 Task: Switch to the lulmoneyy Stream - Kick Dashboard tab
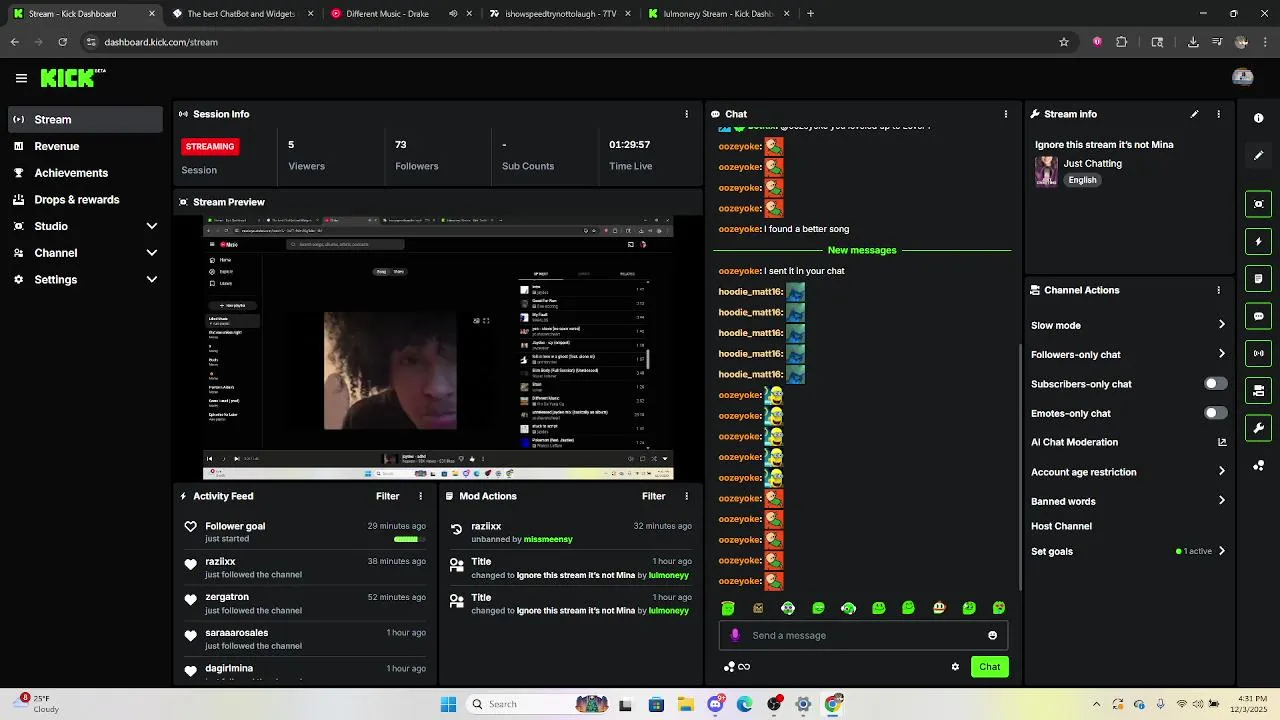tap(718, 14)
